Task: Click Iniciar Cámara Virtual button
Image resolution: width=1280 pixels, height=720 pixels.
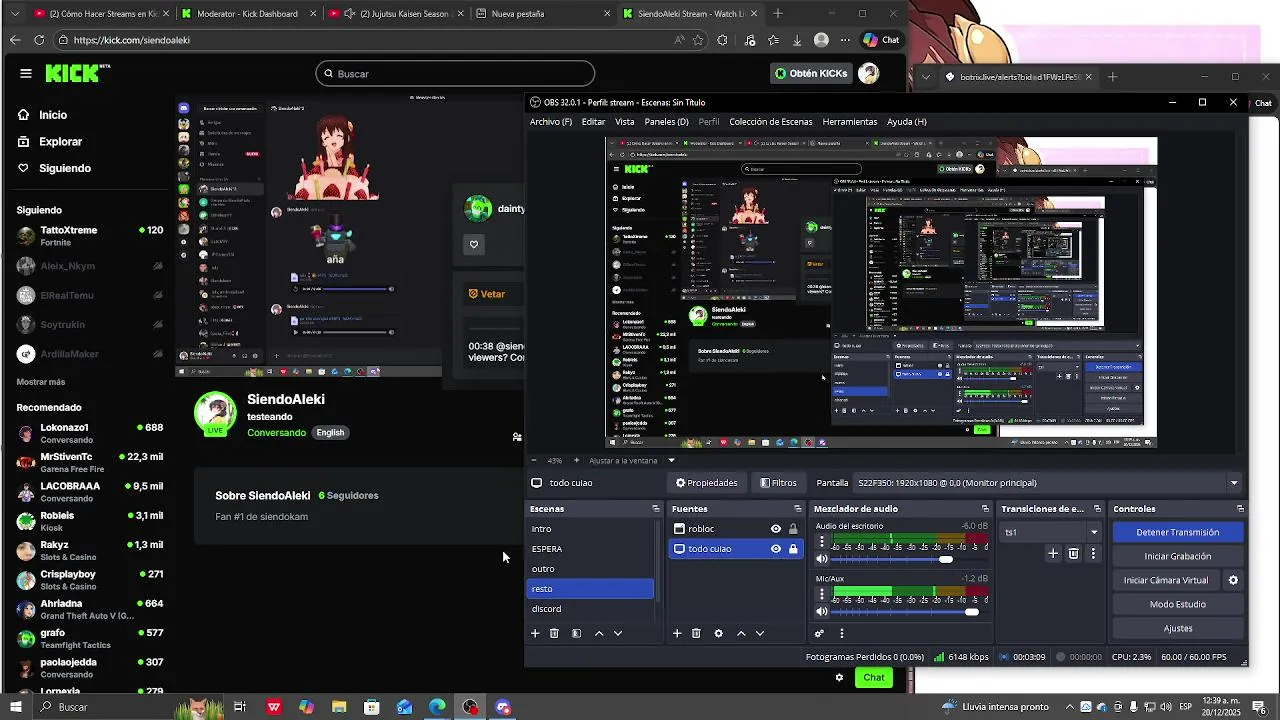Action: pos(1166,580)
